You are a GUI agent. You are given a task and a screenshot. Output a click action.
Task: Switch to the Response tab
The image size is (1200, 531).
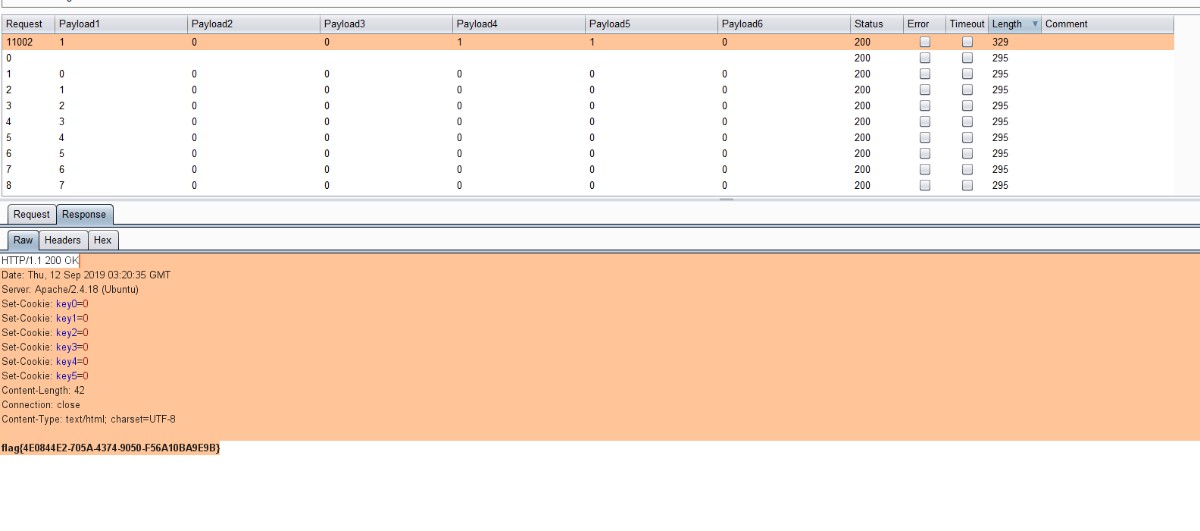(85, 214)
